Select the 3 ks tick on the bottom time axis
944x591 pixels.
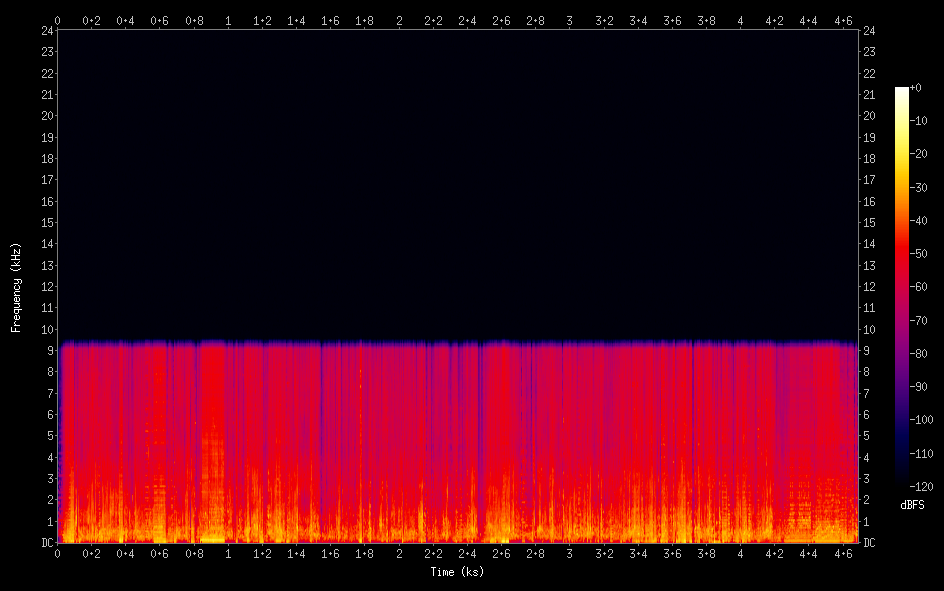[570, 553]
